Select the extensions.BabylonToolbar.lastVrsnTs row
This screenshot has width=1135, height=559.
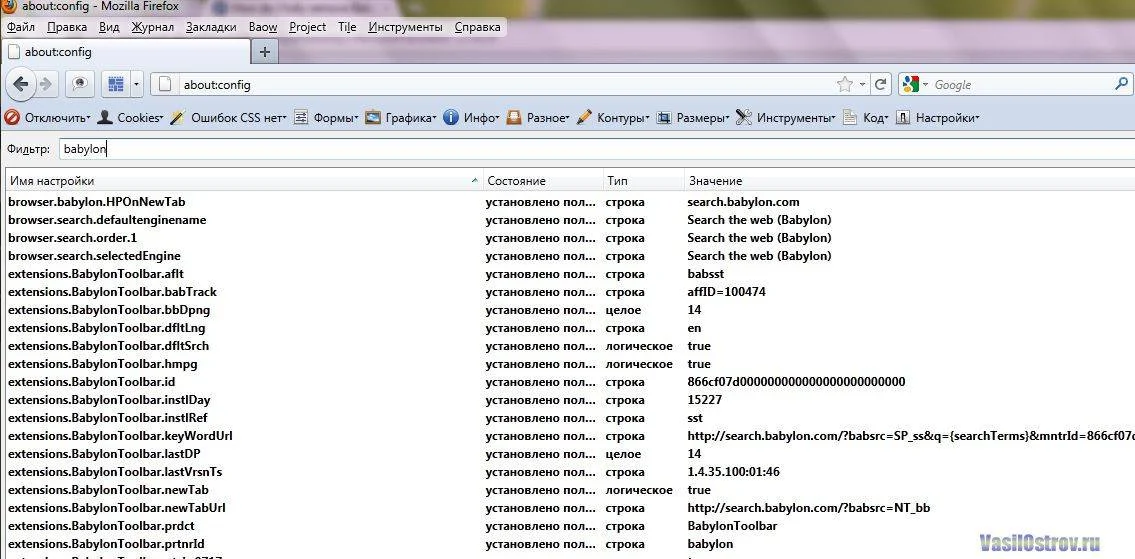click(x=570, y=472)
